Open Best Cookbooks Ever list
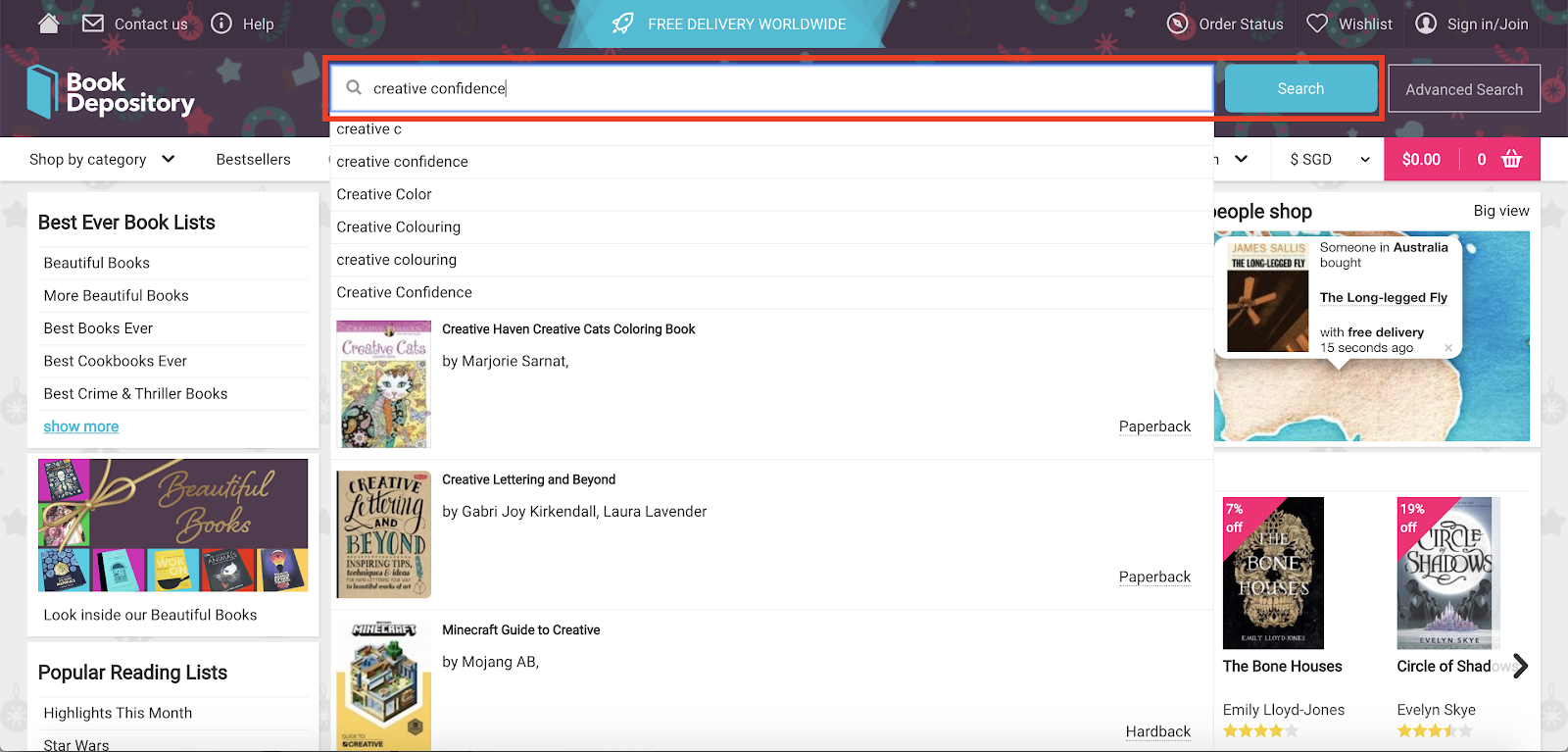 [115, 361]
